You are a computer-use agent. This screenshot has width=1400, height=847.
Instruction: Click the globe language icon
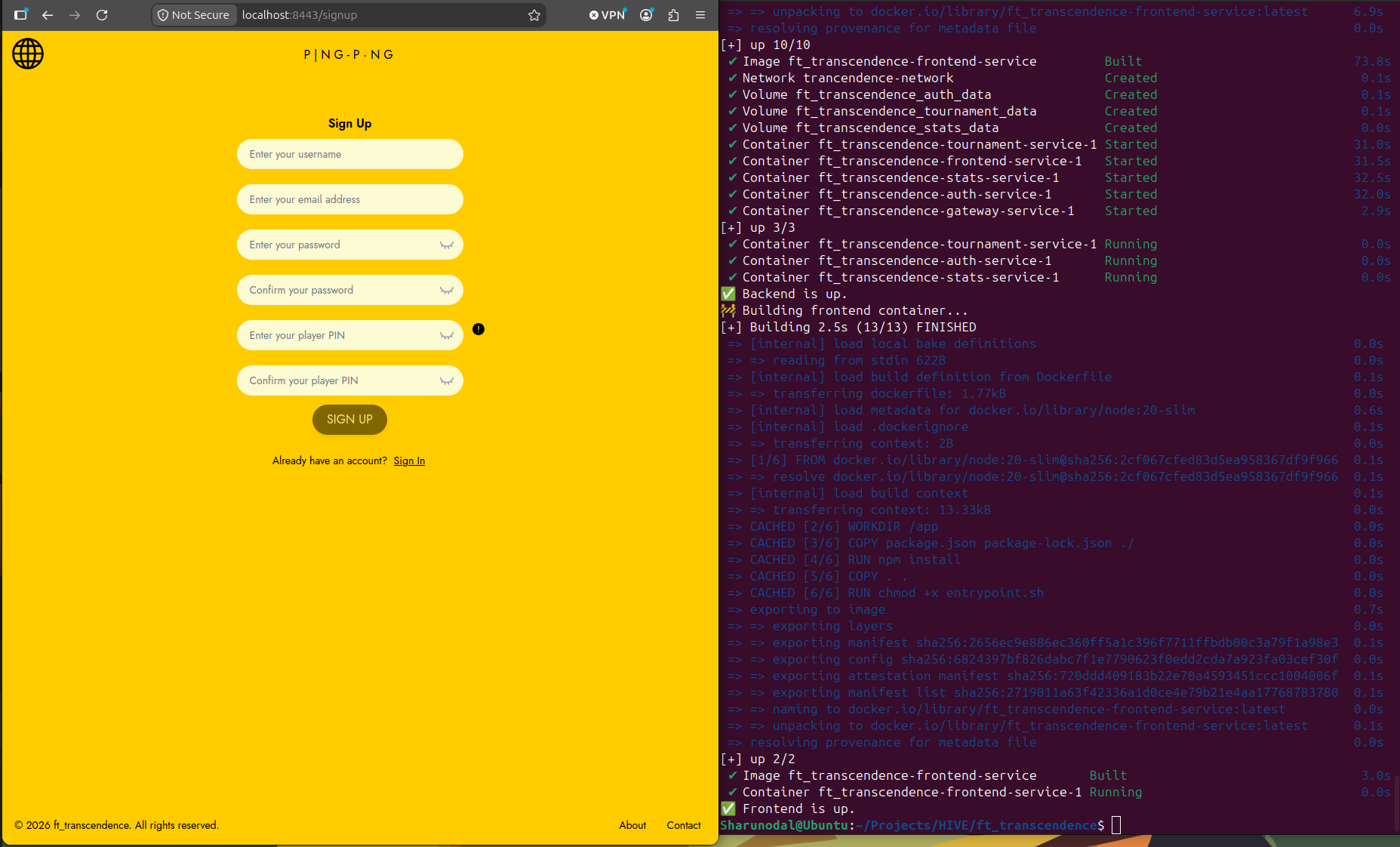28,54
